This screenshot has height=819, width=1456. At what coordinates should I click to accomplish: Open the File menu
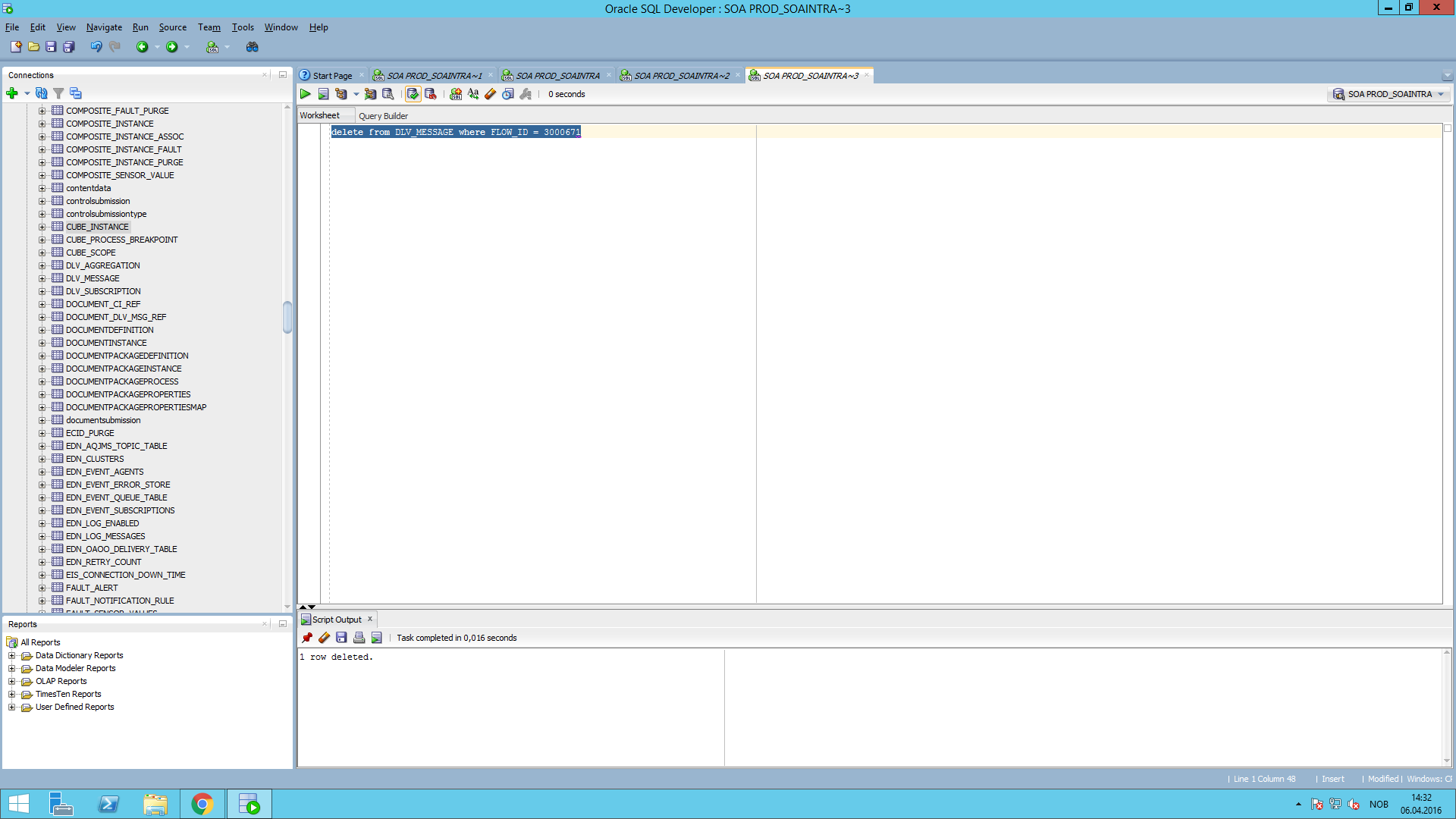pos(12,27)
